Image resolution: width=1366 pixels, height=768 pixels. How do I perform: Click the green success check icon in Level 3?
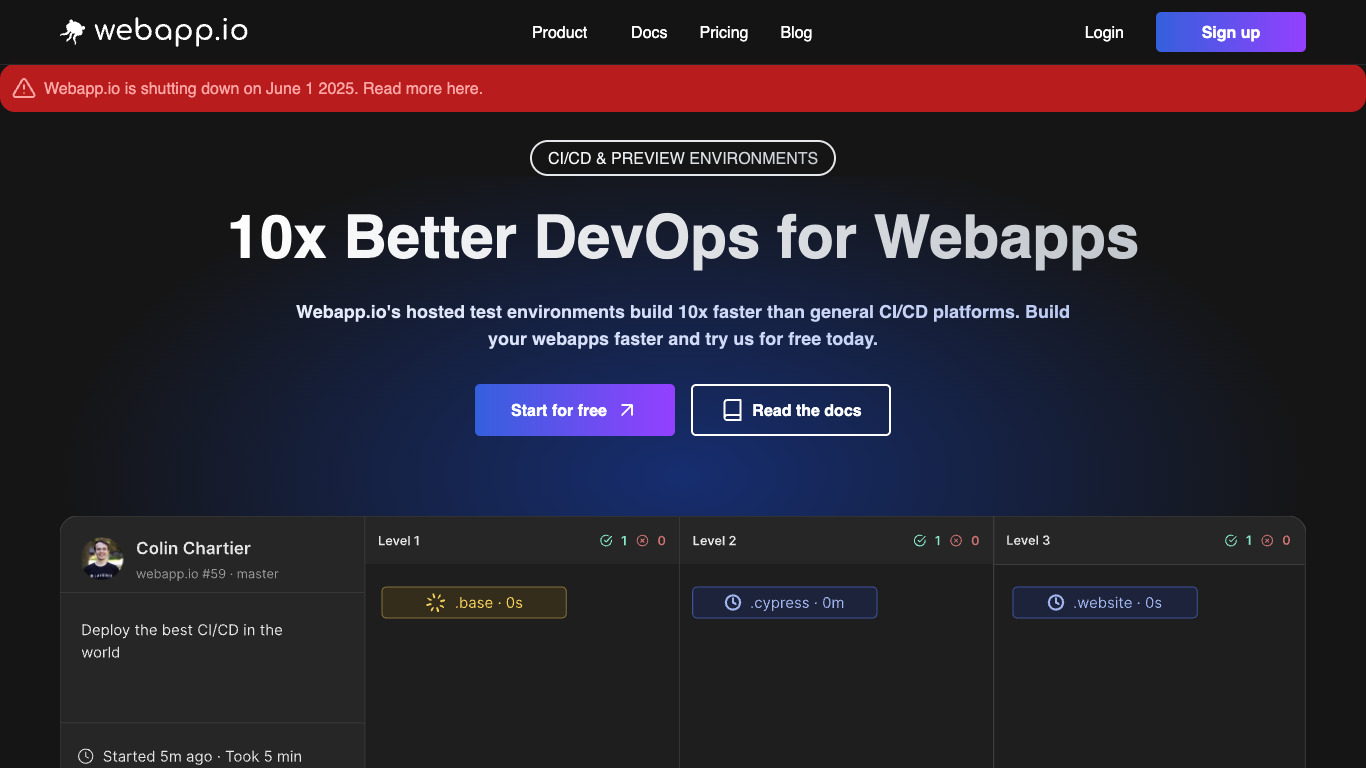[1231, 540]
